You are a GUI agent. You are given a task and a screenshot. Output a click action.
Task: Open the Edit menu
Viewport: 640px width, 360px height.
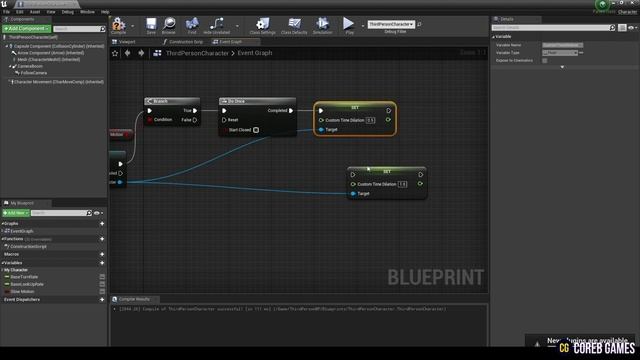pyautogui.click(x=20, y=12)
